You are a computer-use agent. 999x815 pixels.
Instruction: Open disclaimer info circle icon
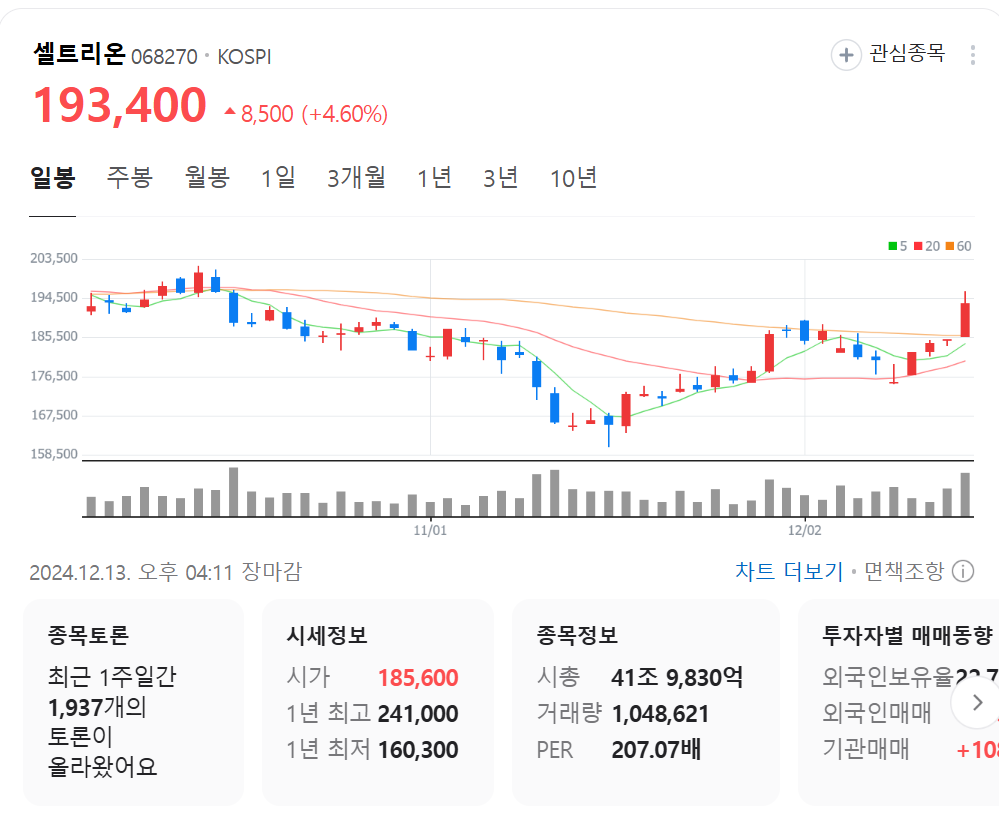point(963,572)
